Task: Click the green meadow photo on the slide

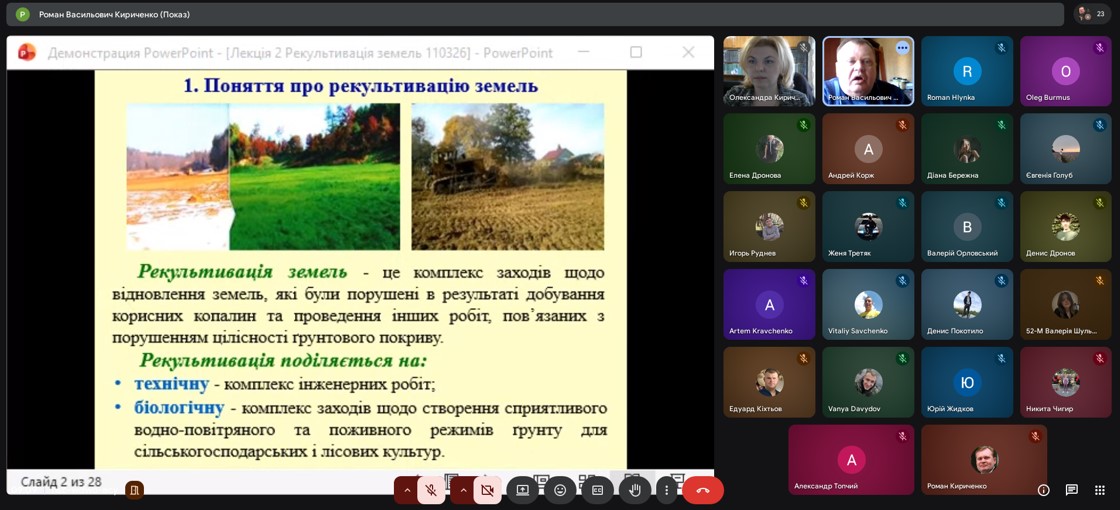Action: pos(264,176)
